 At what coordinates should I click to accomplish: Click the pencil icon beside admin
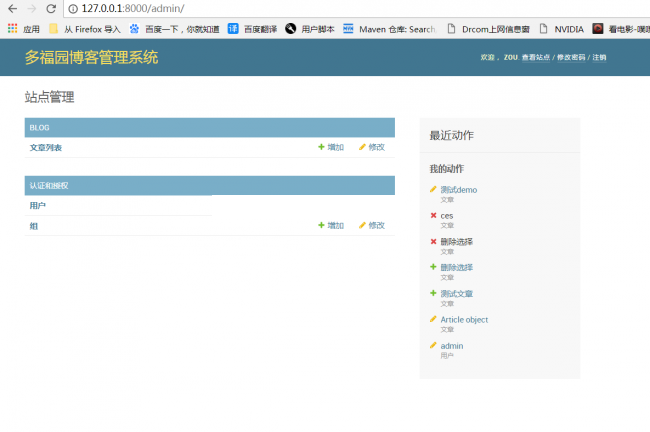click(x=433, y=345)
